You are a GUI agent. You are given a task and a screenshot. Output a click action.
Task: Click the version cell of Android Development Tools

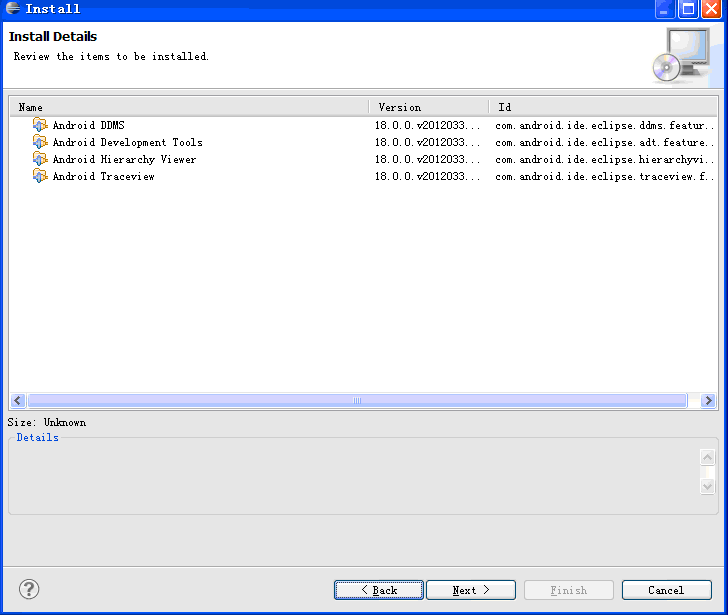(x=428, y=142)
